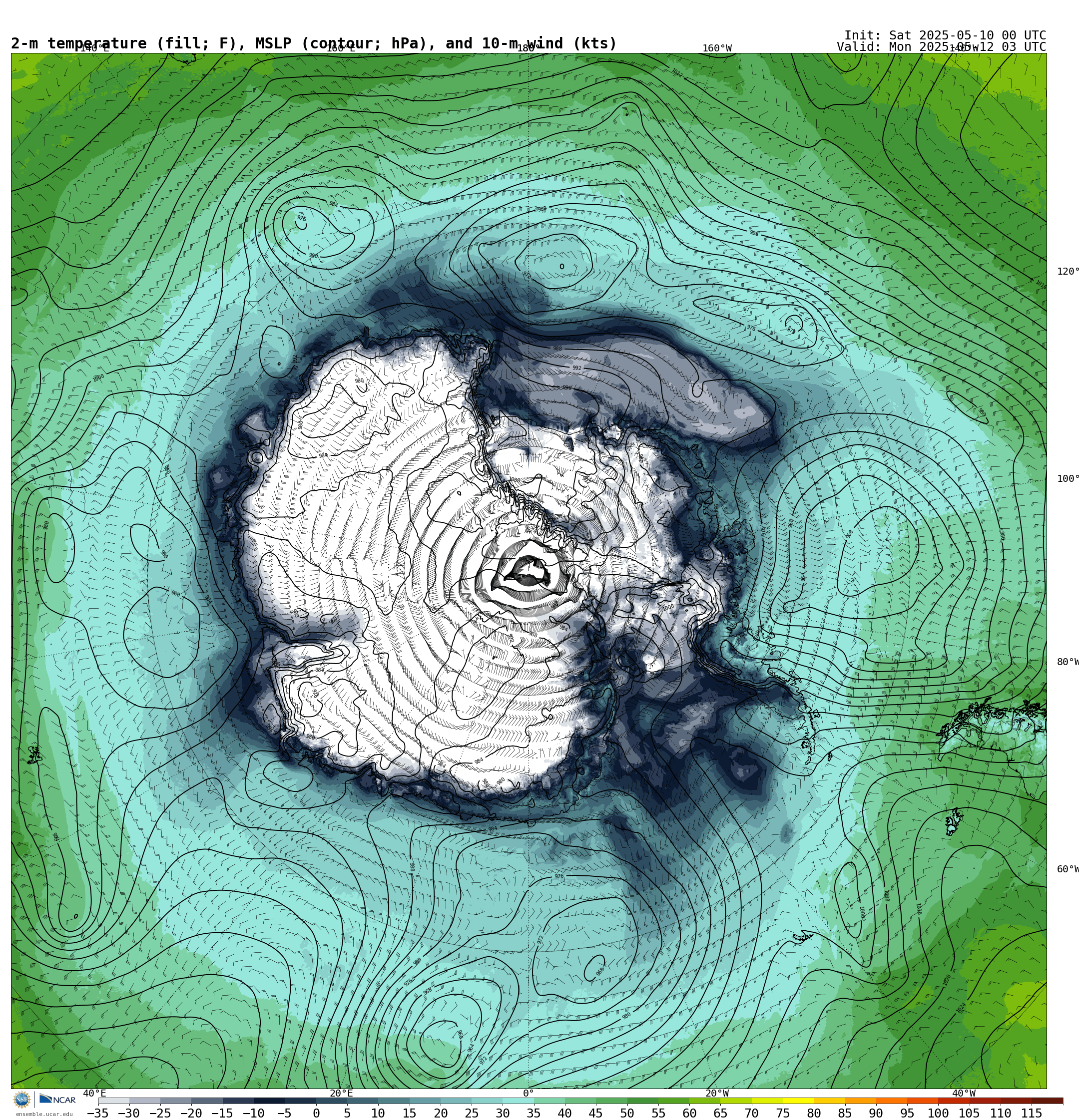This screenshot has height=1120, width=1079.
Task: Click the 40°W longitude label at bottom
Action: [x=964, y=1094]
